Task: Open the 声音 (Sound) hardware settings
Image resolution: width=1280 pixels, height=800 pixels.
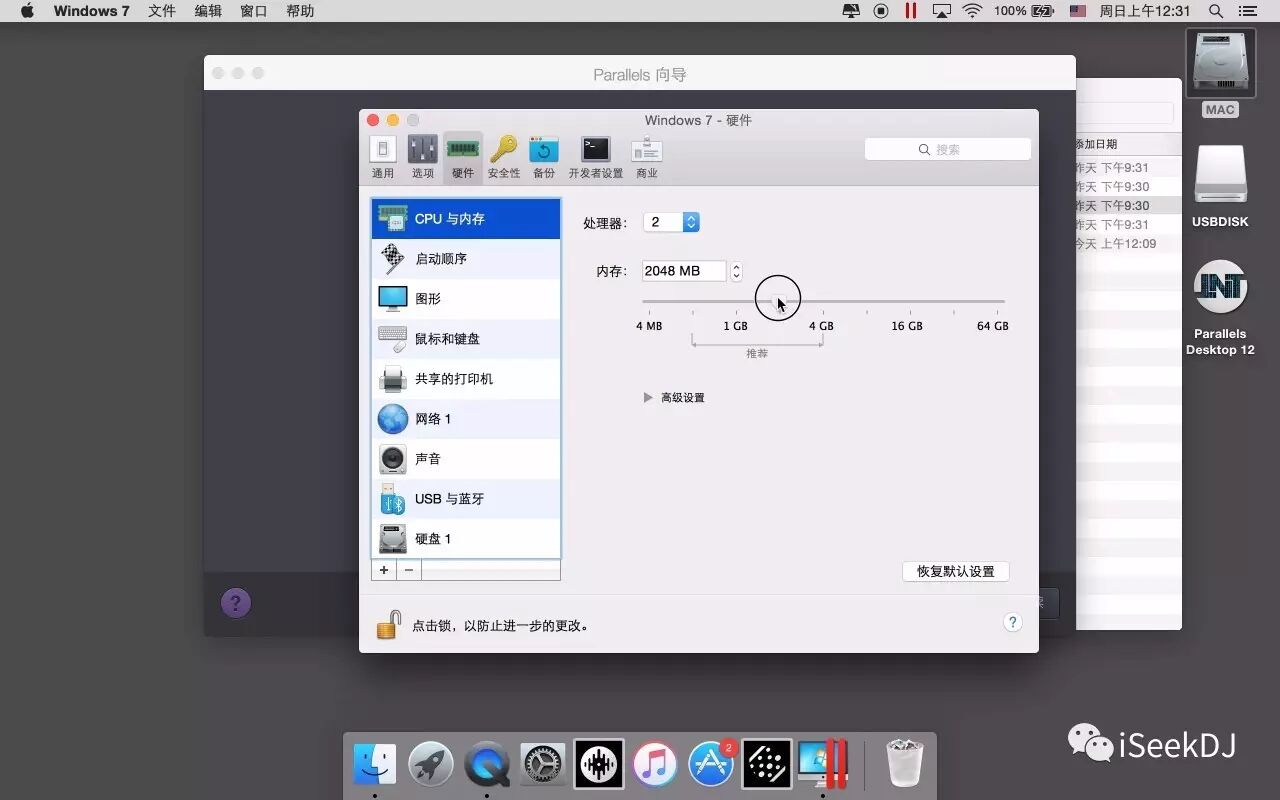Action: 466,459
